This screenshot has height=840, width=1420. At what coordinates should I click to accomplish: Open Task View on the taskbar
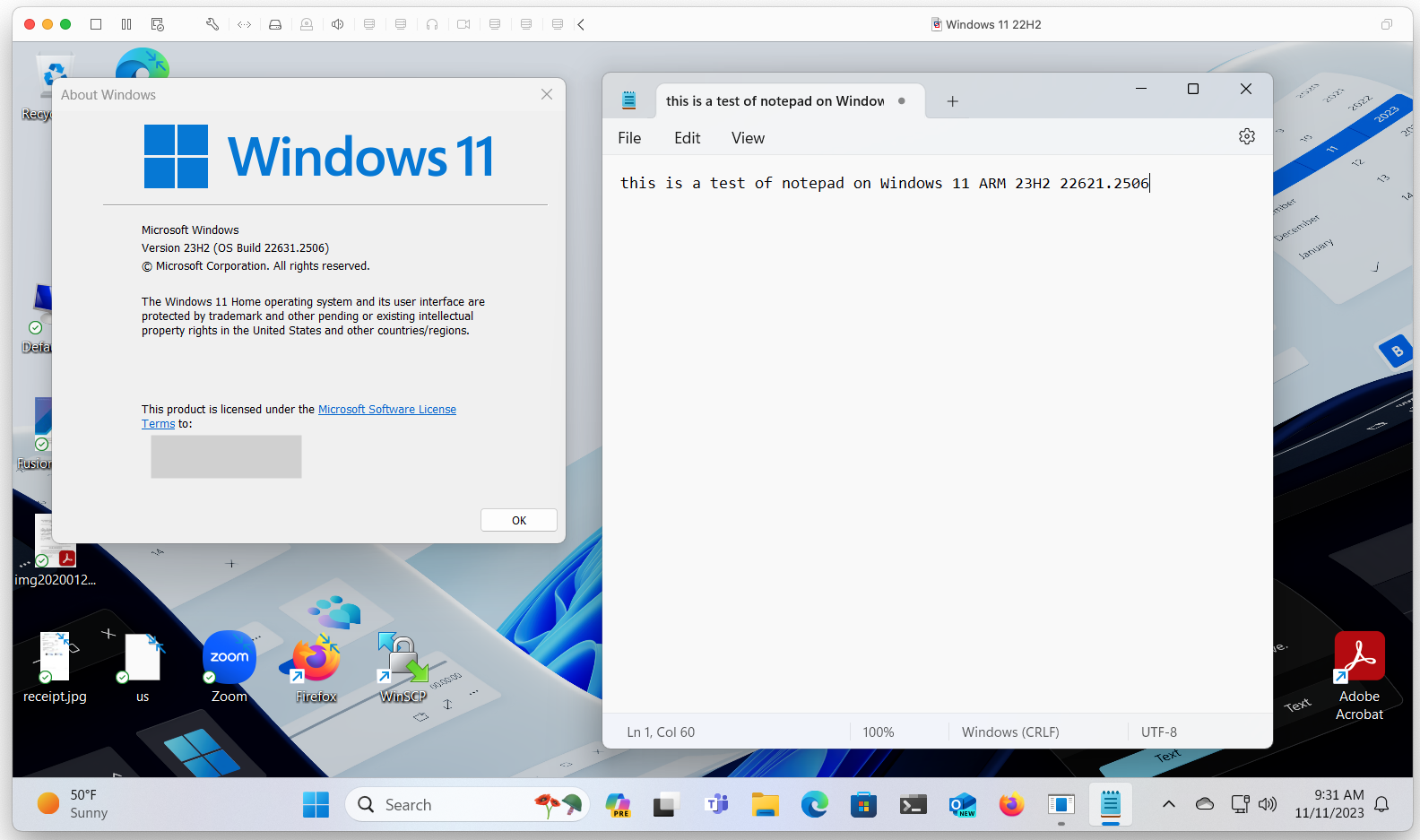tap(664, 805)
